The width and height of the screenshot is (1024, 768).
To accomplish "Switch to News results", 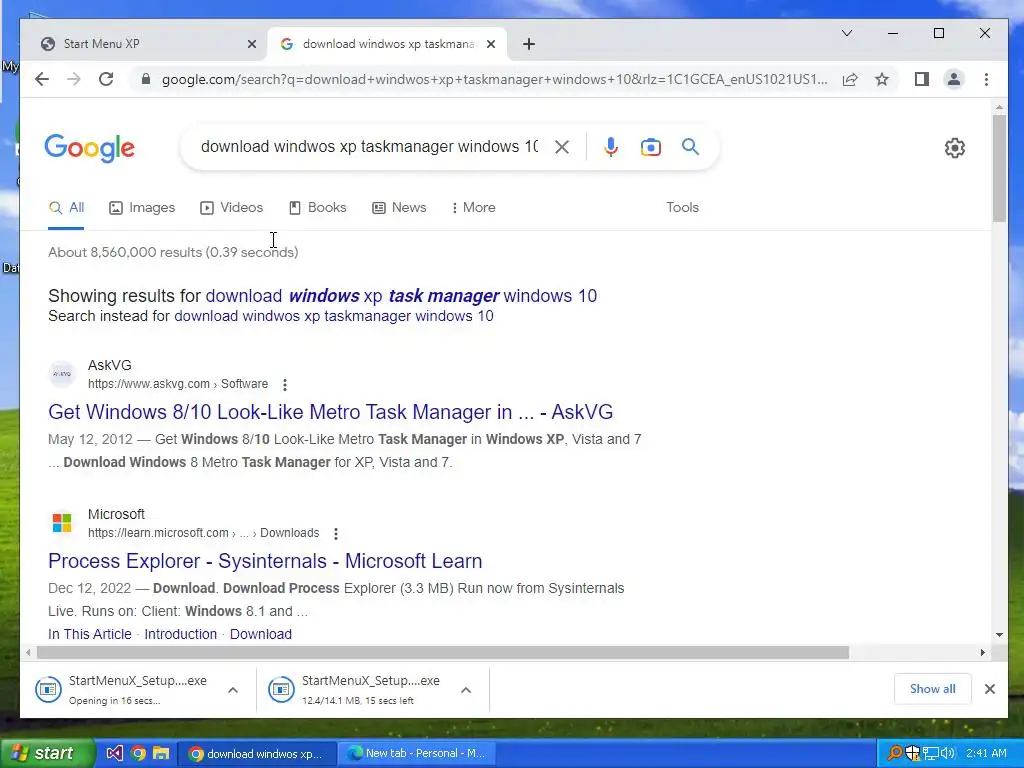I will tap(399, 208).
